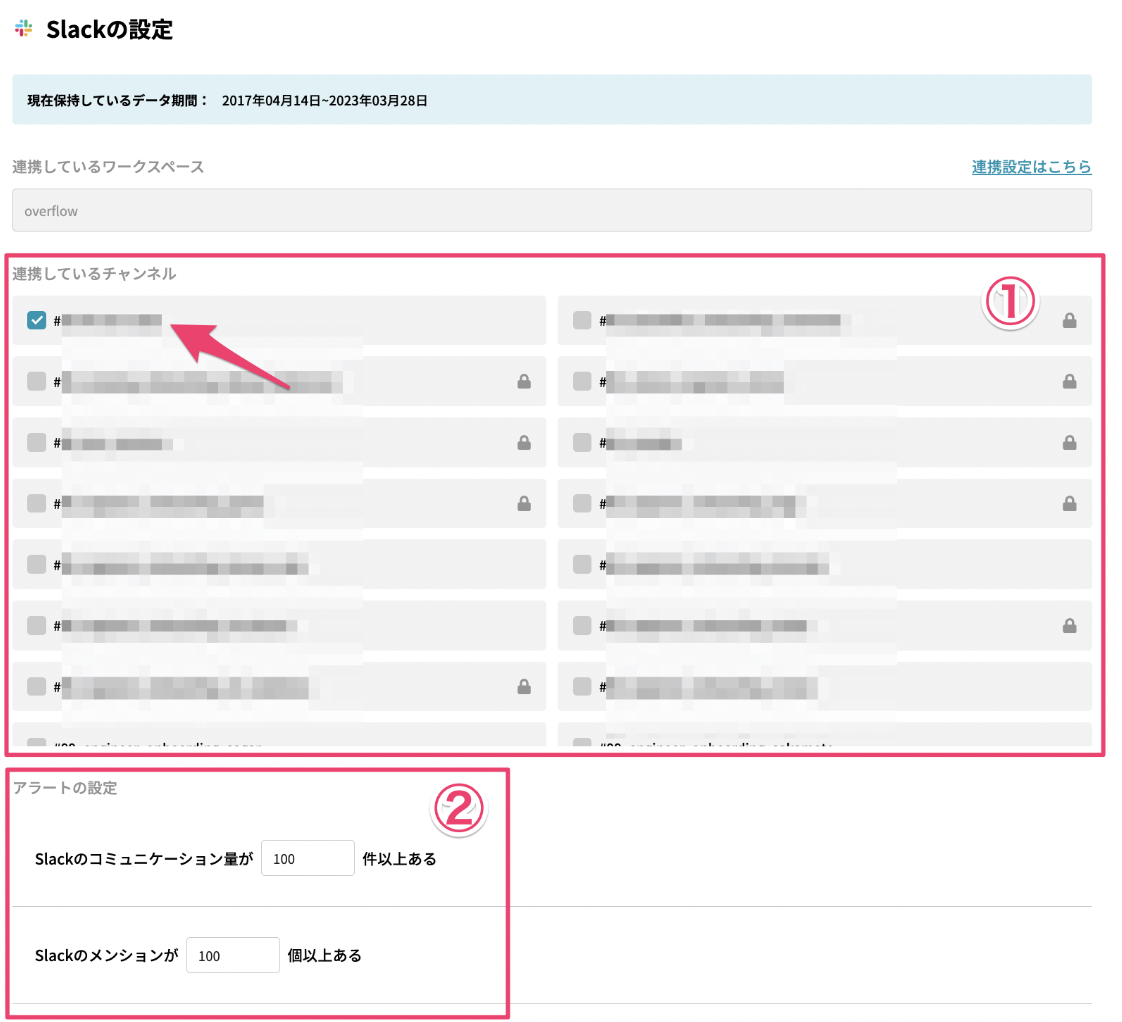Screen dimensions: 1122x1022
Task: Click the アラートの設定 heading
Action: coord(65,788)
